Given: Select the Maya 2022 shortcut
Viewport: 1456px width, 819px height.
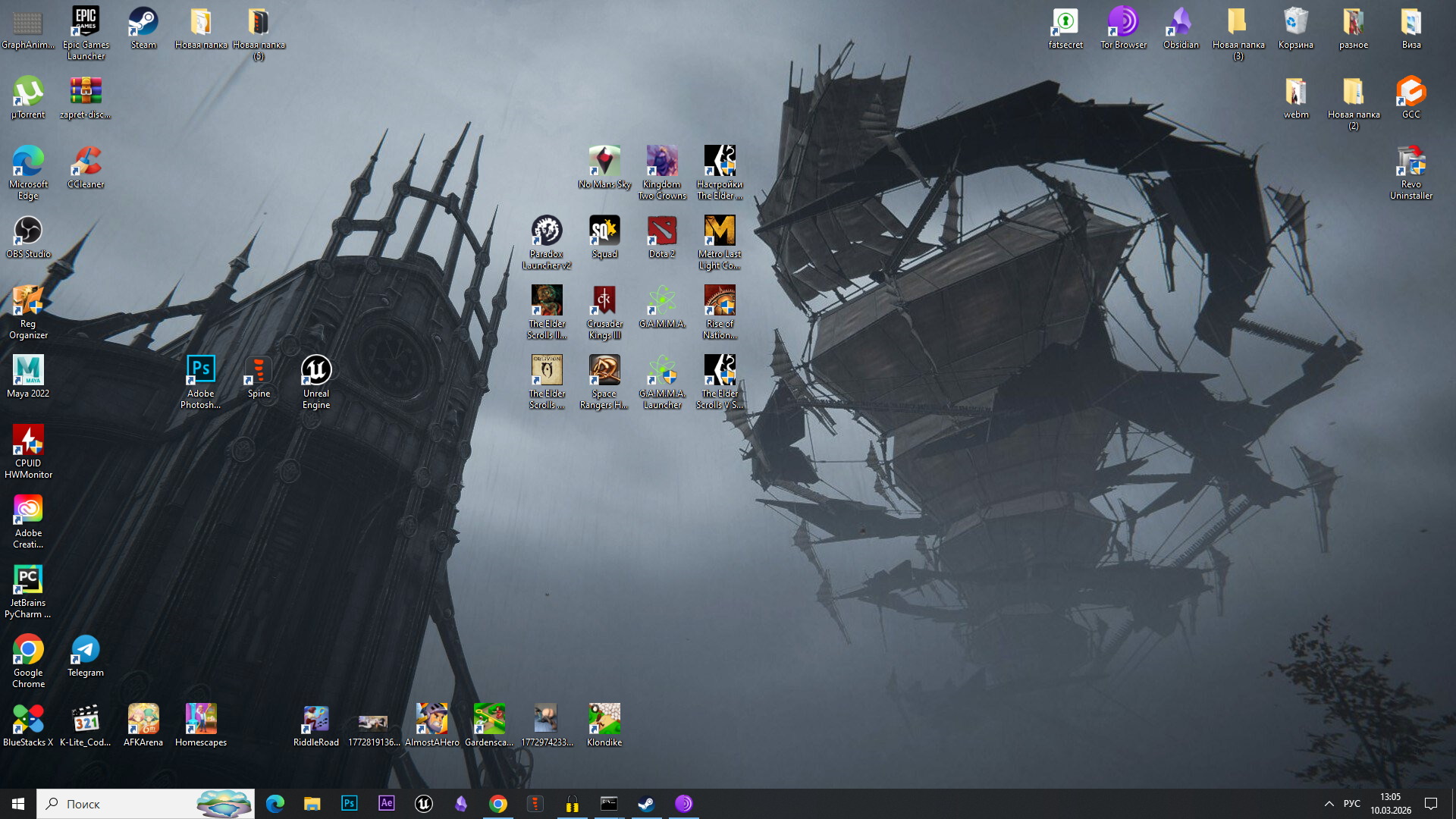Looking at the screenshot, I should [x=28, y=372].
